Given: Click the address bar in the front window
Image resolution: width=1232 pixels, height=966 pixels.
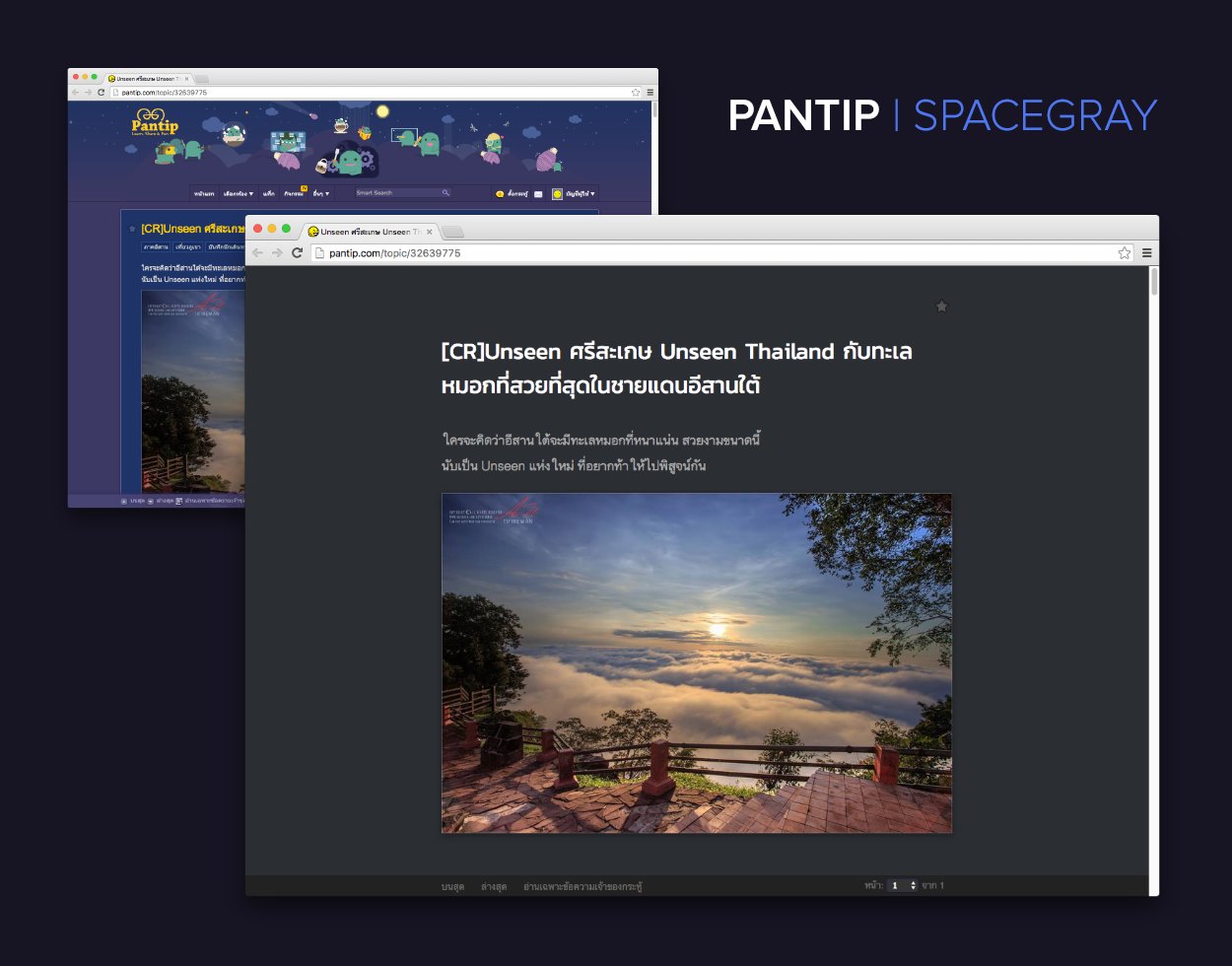Looking at the screenshot, I should tap(721, 253).
